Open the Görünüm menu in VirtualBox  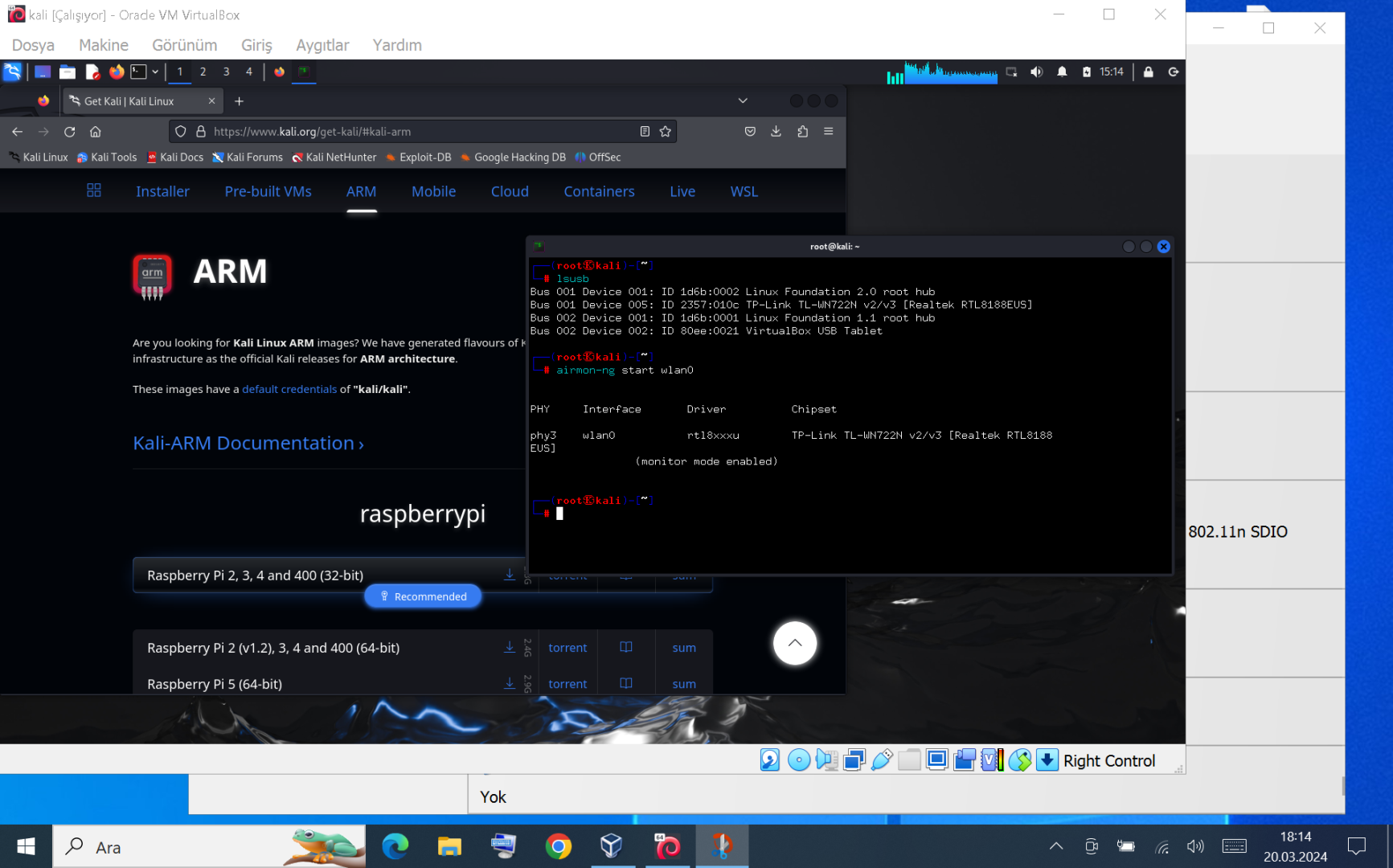click(185, 45)
